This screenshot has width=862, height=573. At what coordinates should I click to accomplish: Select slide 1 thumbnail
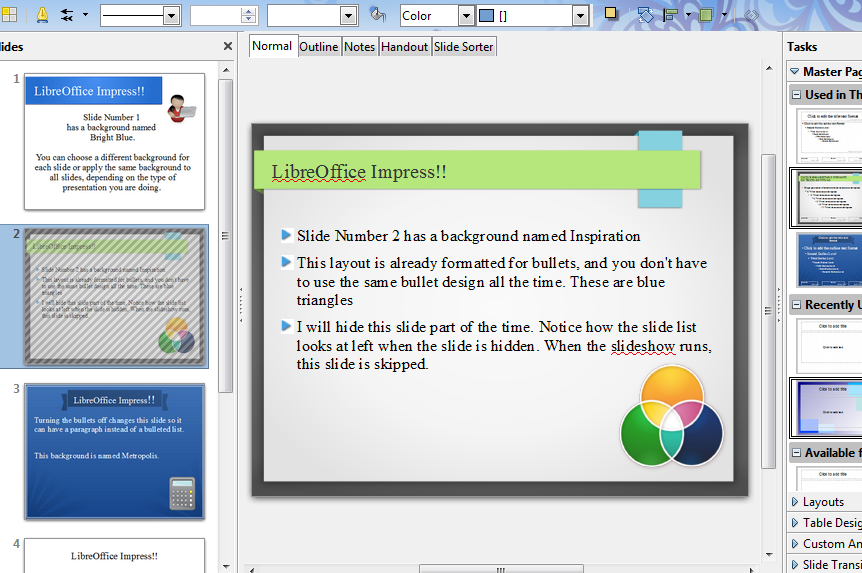pos(114,141)
